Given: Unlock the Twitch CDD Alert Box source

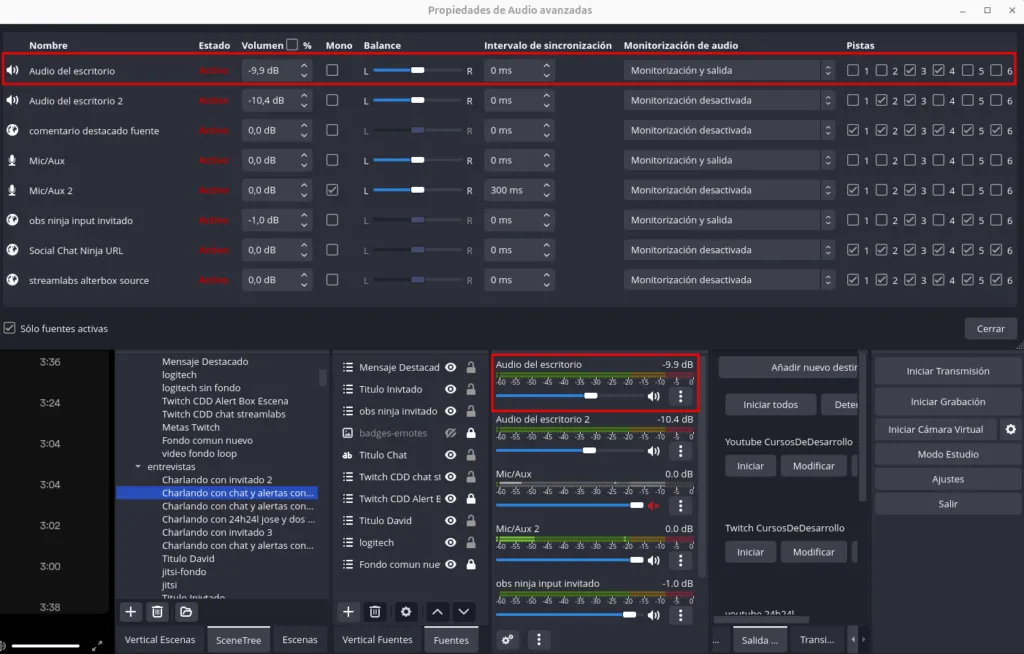Looking at the screenshot, I should pos(470,498).
